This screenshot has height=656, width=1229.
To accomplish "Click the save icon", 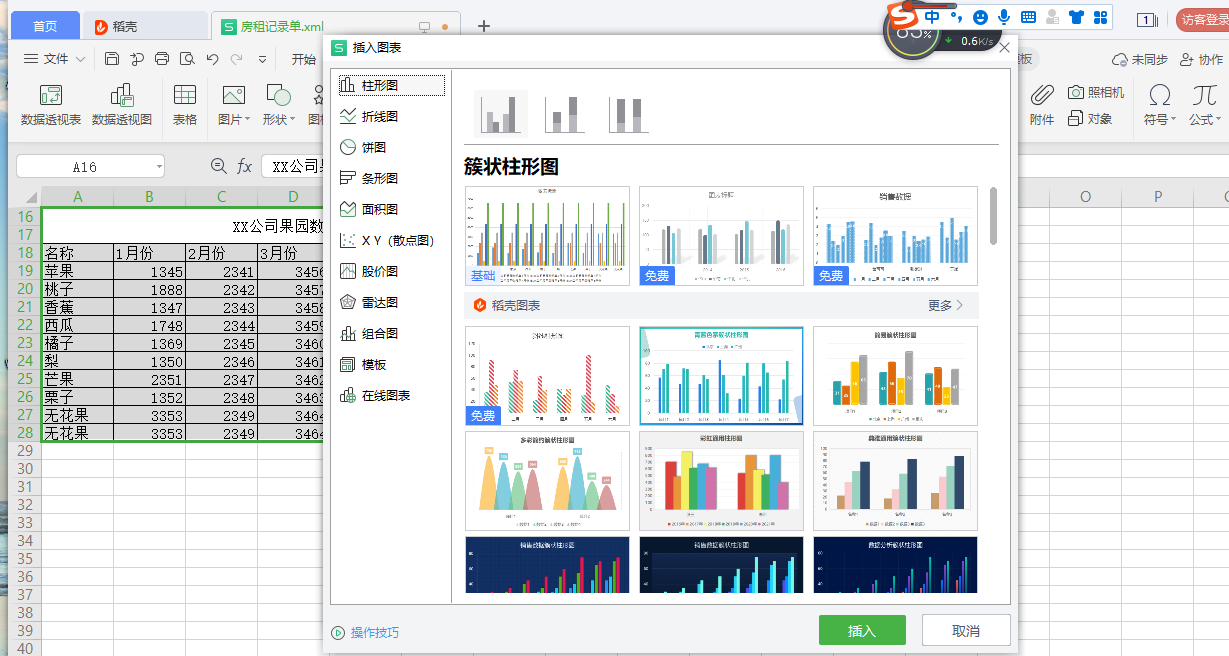I will click(x=112, y=59).
